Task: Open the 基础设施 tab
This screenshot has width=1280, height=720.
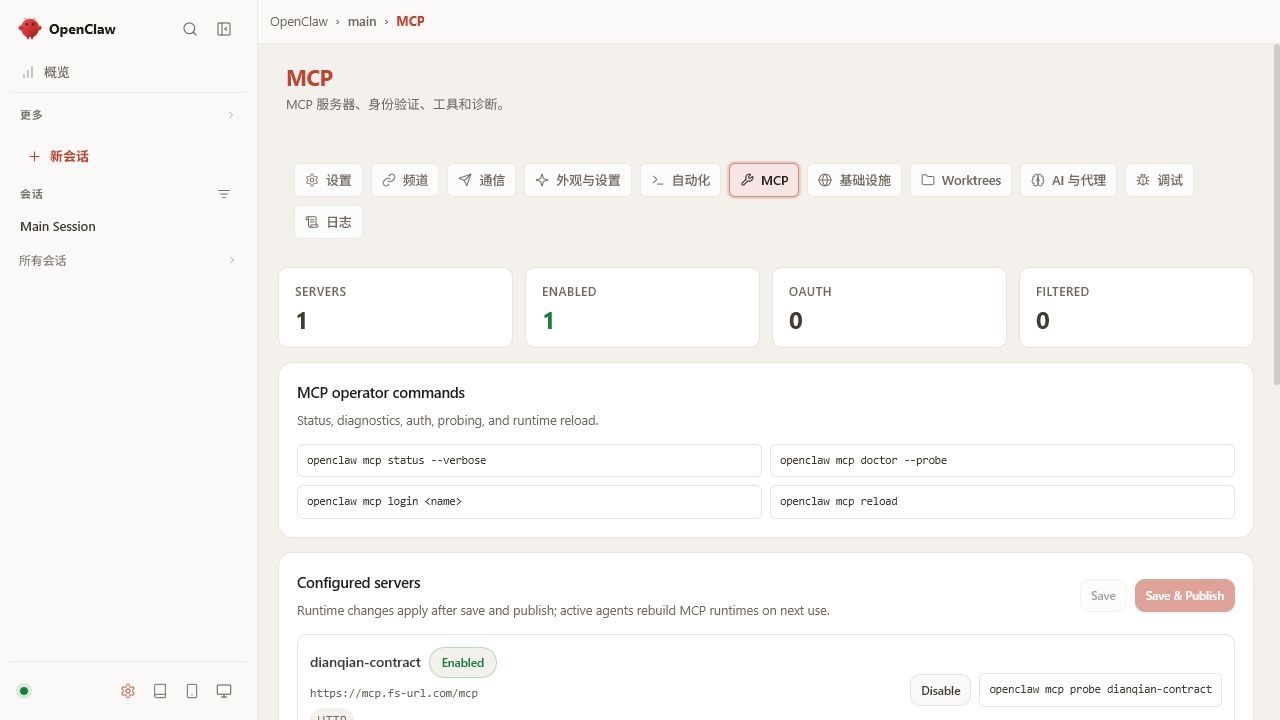Action: (854, 180)
